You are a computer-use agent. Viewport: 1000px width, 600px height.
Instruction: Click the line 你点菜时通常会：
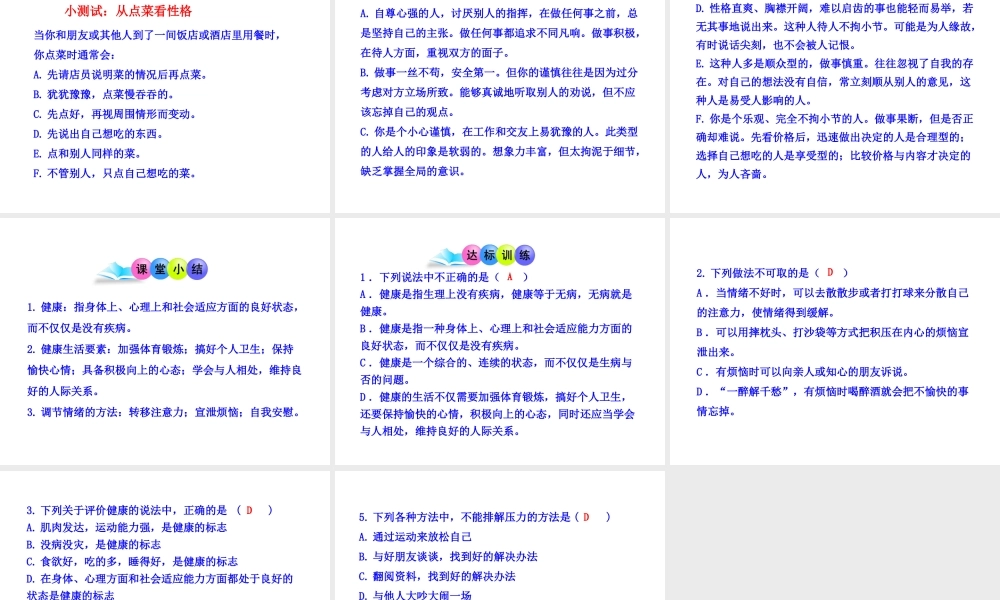tap(75, 55)
